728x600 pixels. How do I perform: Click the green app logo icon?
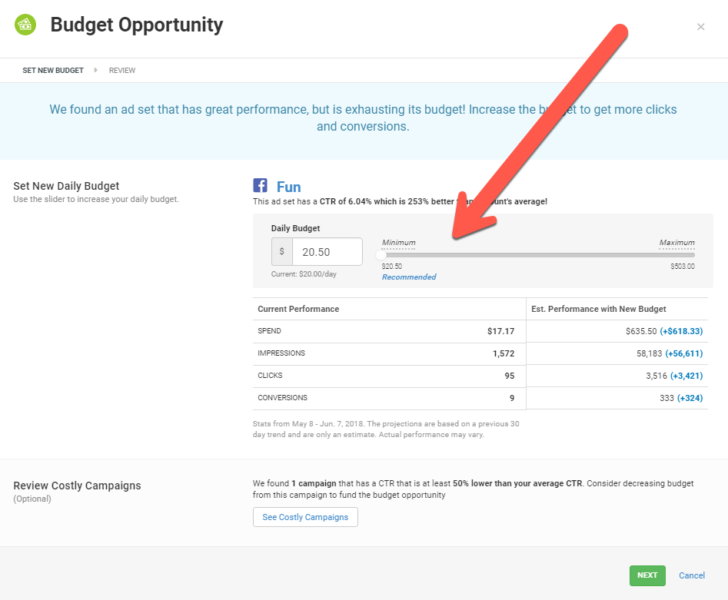click(25, 25)
